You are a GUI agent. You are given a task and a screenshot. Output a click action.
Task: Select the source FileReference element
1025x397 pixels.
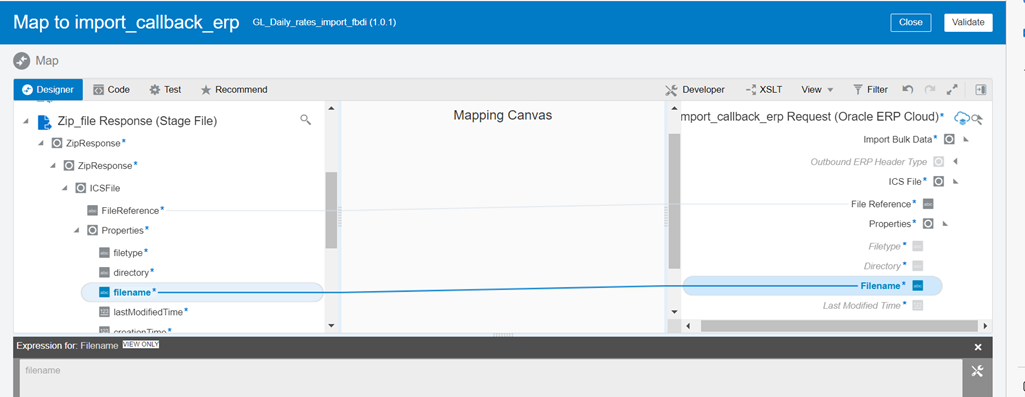[x=130, y=211]
